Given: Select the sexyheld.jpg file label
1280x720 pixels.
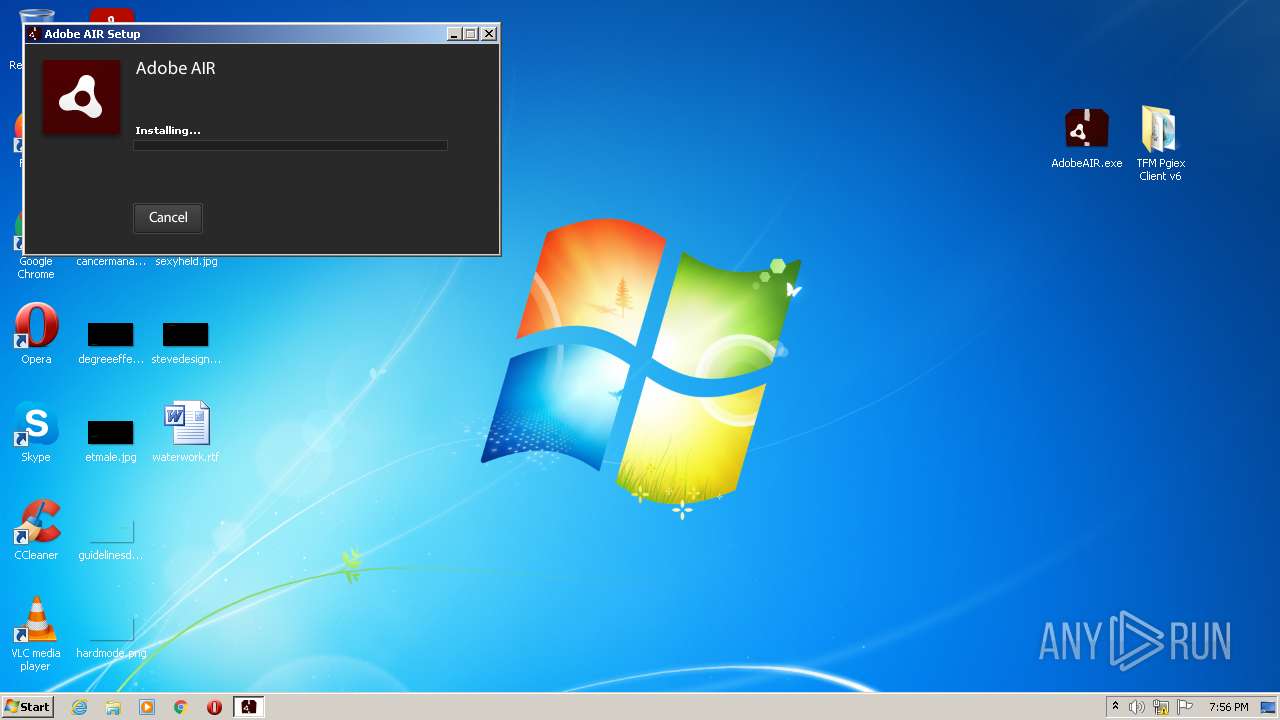Looking at the screenshot, I should (186, 261).
